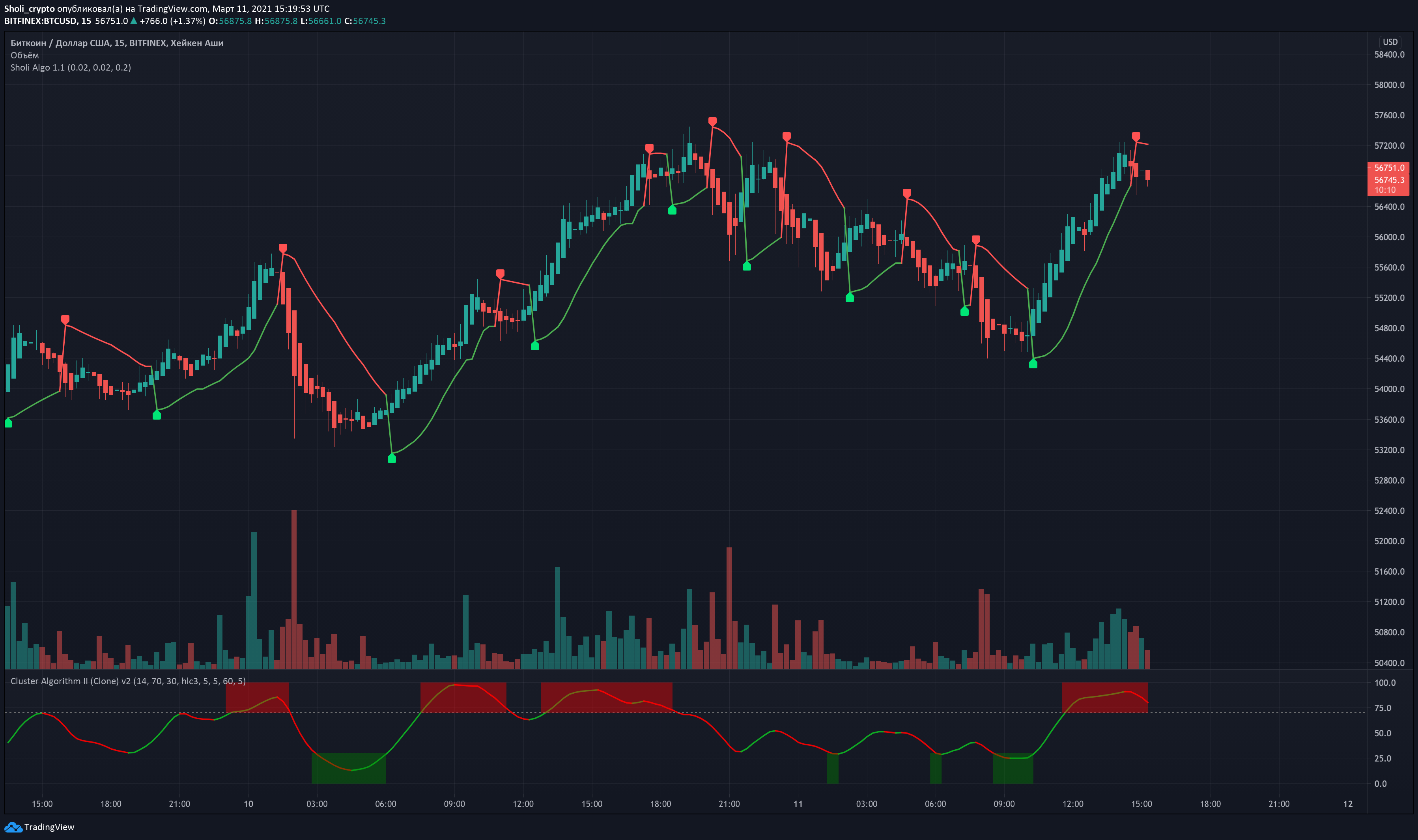This screenshot has height=840, width=1418.
Task: Click the +766.0 (+1.37%) change value
Action: click(173, 21)
